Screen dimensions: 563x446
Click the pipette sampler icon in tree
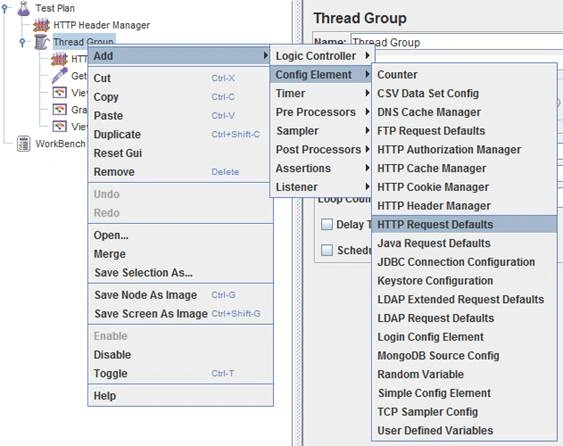point(59,75)
